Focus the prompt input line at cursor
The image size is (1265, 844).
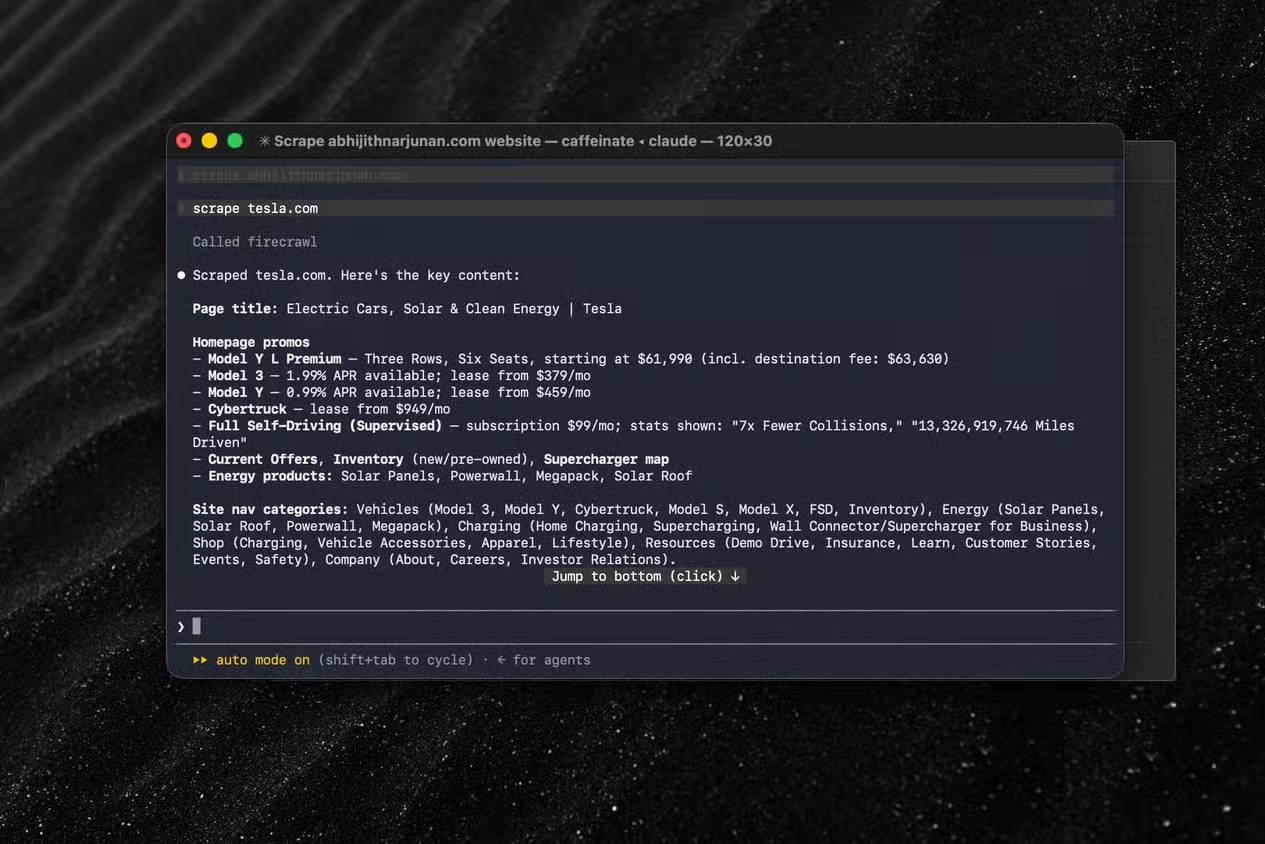(645, 626)
